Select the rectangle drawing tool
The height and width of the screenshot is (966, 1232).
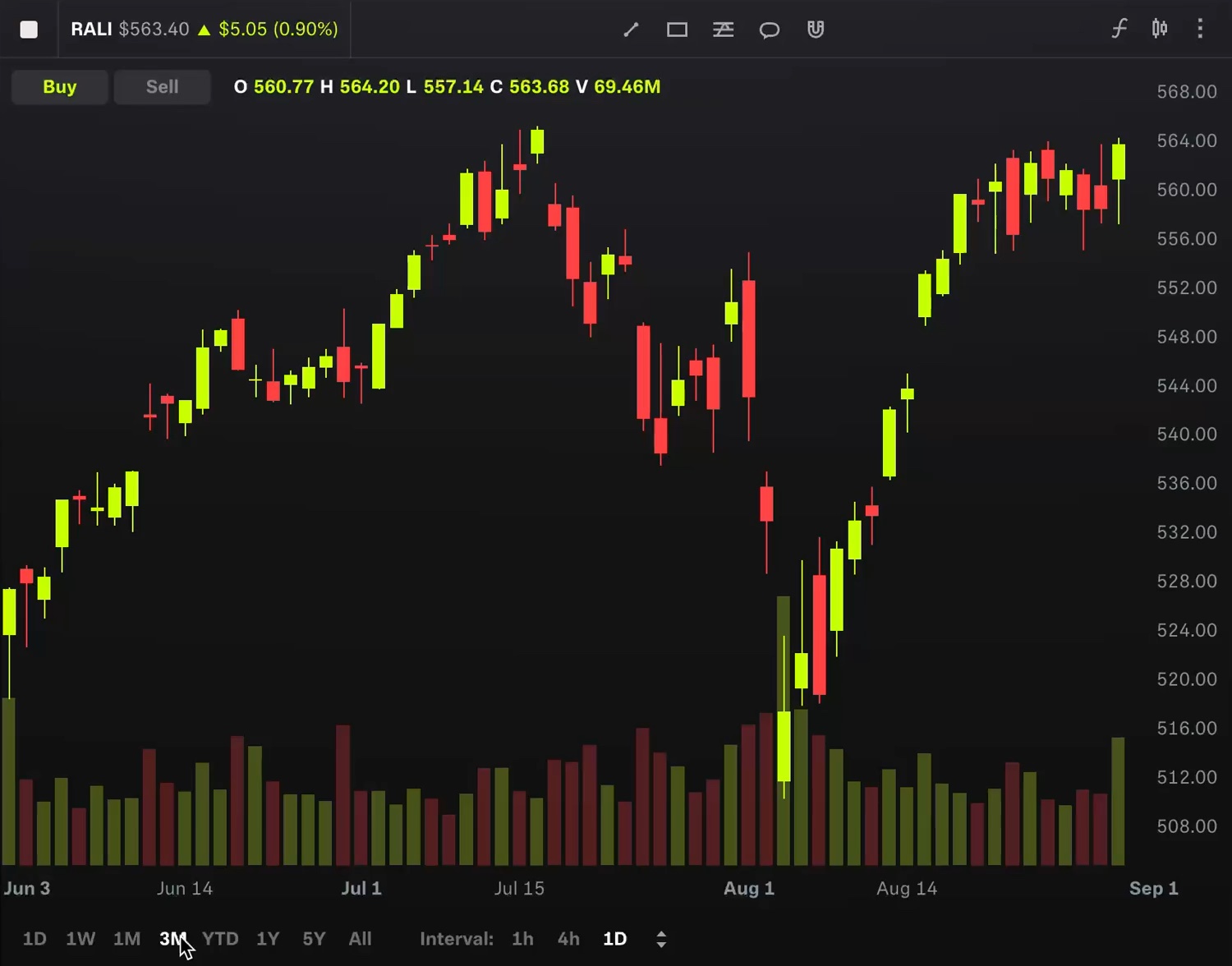[x=677, y=30]
